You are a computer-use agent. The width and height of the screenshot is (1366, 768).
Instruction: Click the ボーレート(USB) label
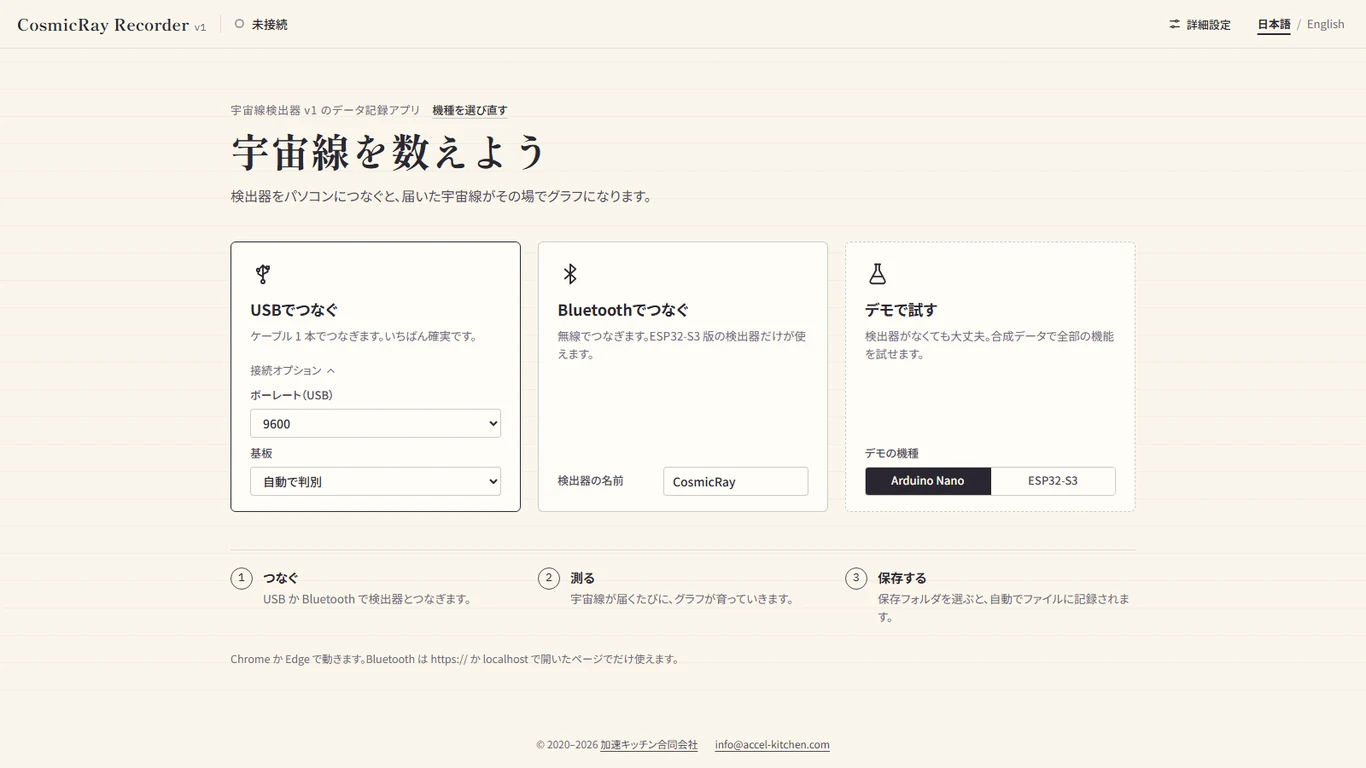coord(291,395)
